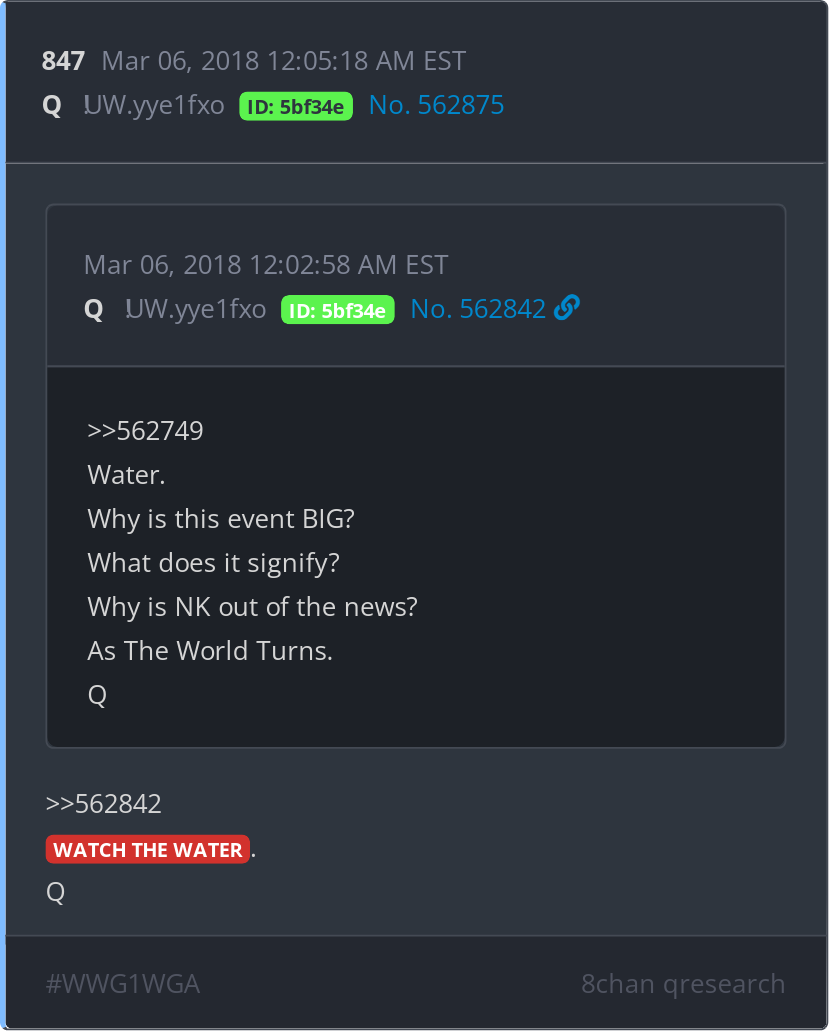The image size is (830, 1032).
Task: Click the green ID badge in quoted post
Action: [x=338, y=310]
